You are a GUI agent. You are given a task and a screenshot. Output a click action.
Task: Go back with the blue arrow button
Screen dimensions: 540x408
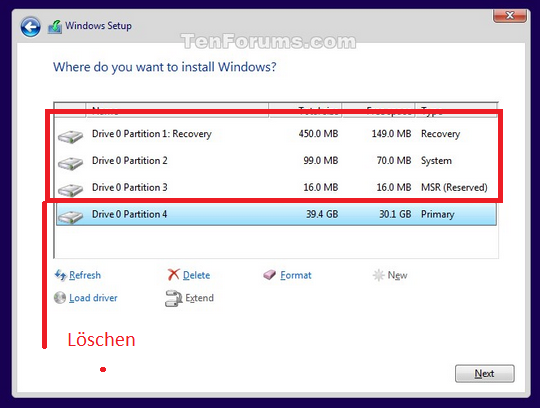point(30,27)
